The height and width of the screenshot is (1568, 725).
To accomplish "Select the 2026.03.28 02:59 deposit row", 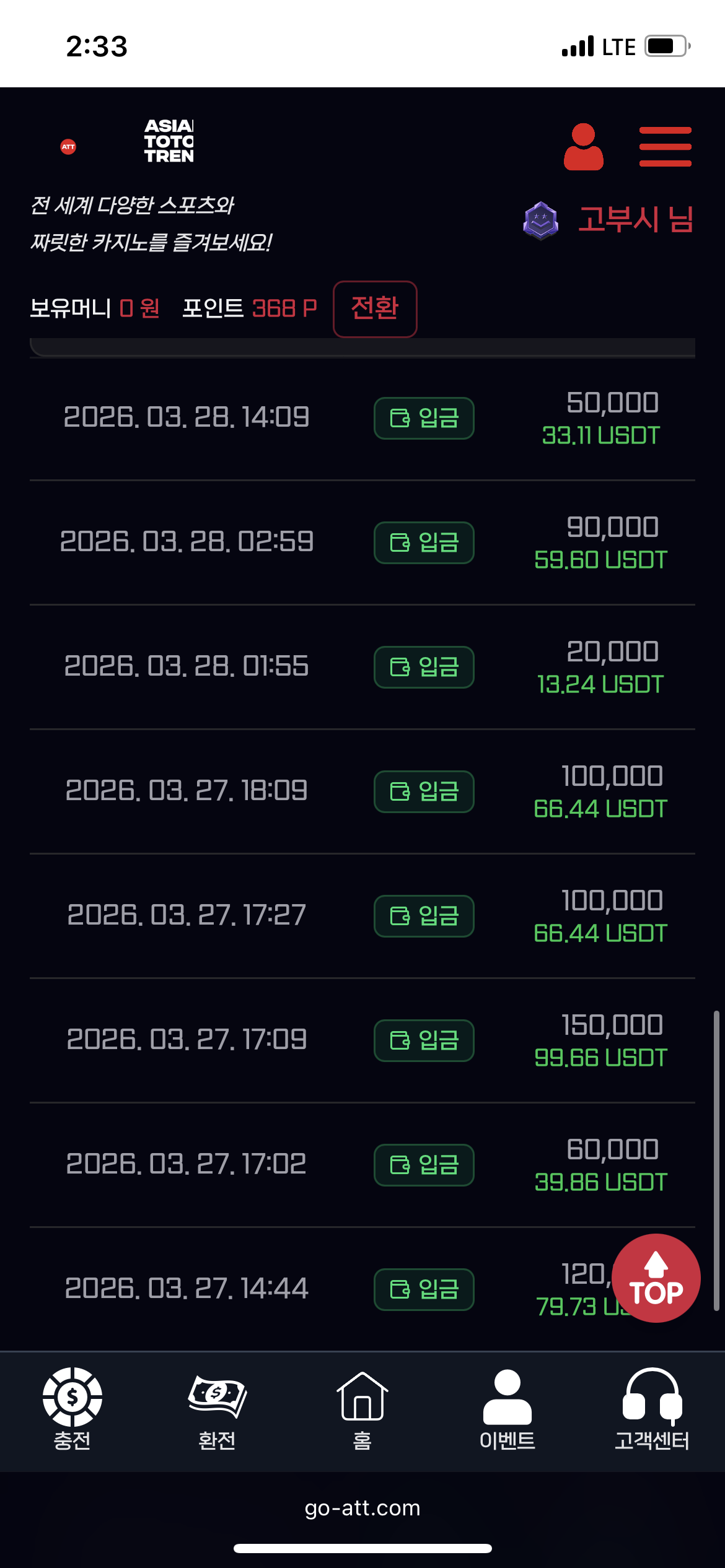I will [x=187, y=542].
